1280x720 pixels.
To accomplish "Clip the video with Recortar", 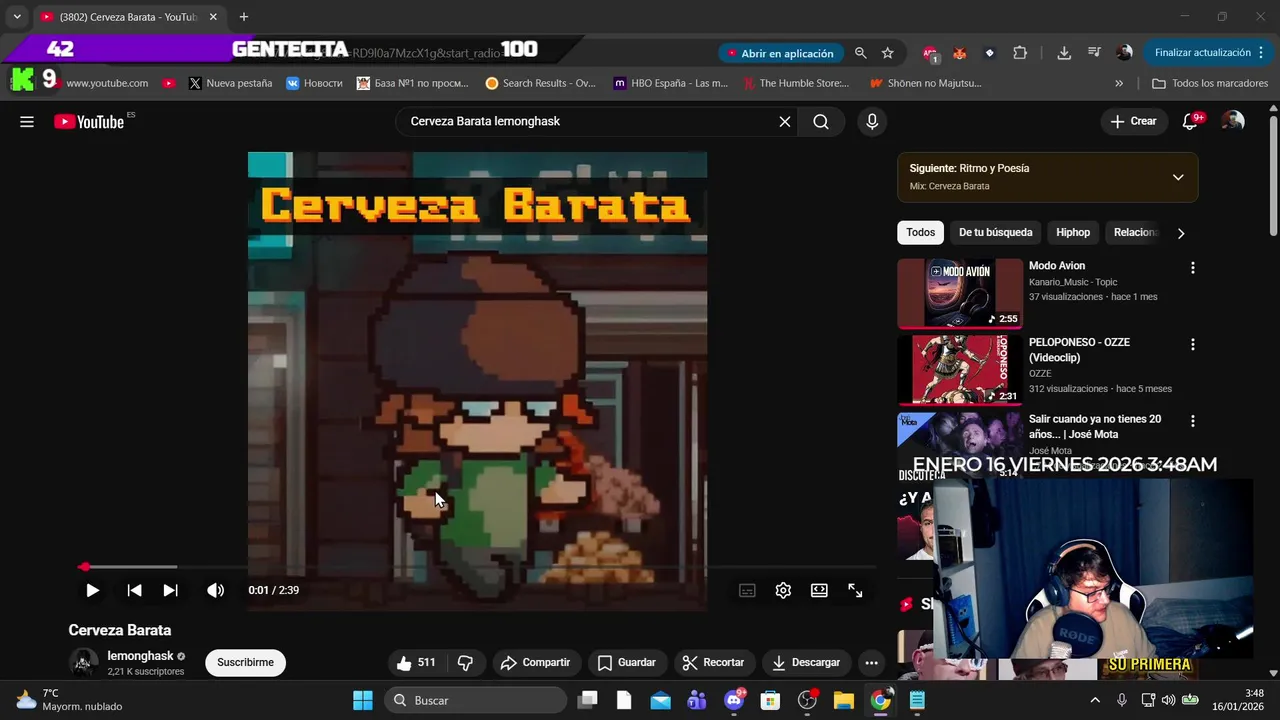I will pos(713,662).
